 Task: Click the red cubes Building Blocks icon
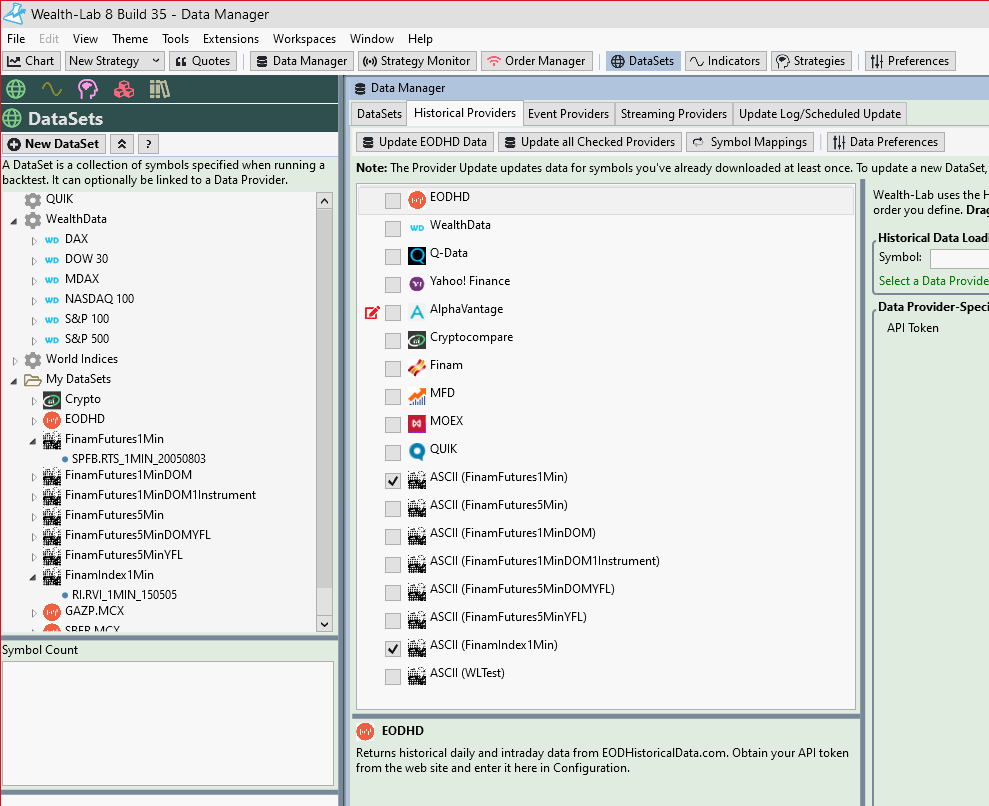pos(123,89)
